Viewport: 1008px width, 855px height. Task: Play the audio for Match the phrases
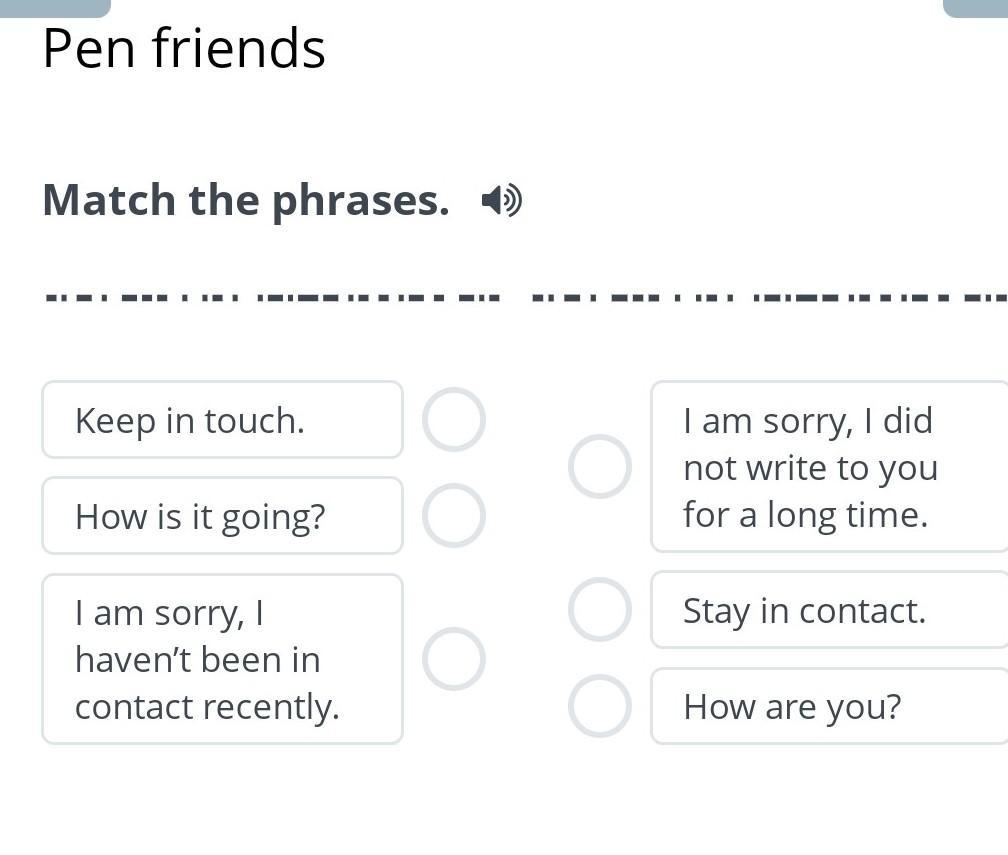tap(501, 201)
